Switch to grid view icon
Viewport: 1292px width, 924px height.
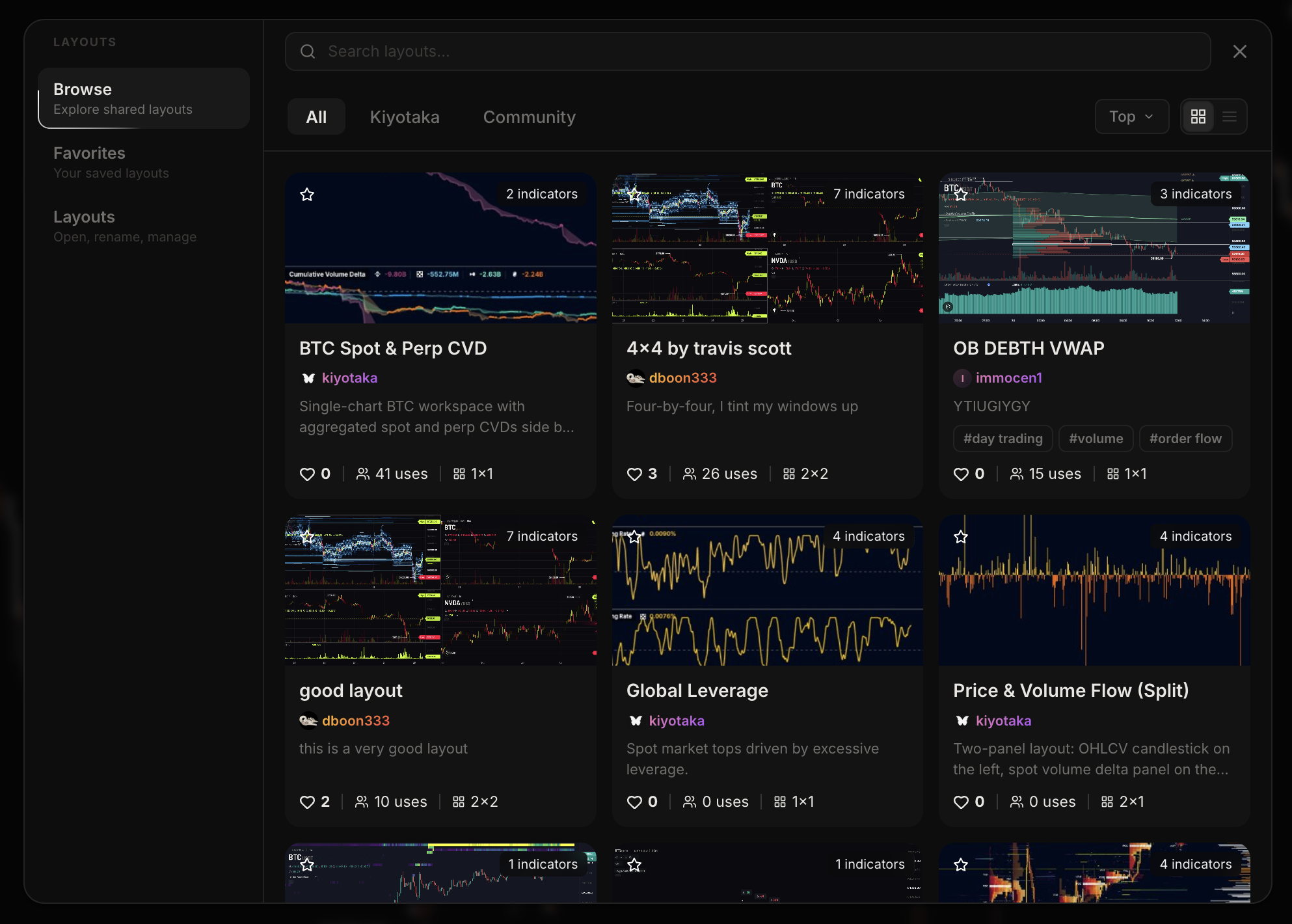(x=1198, y=116)
